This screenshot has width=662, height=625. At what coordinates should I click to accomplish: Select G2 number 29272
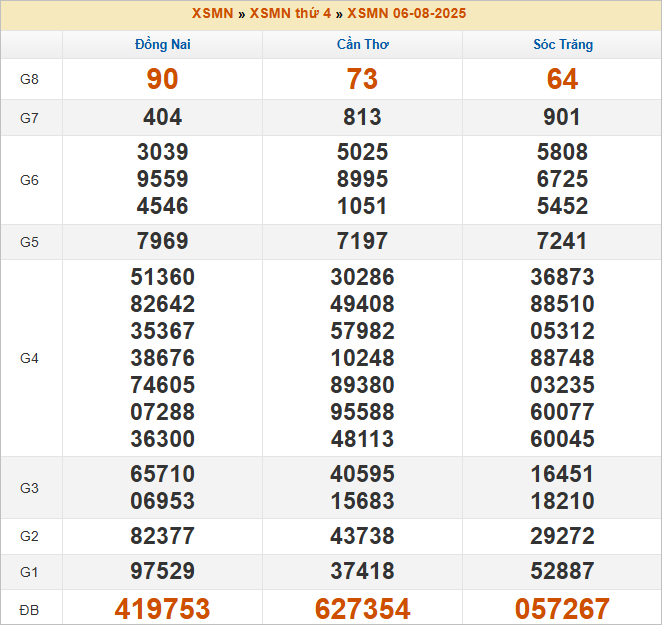562,536
